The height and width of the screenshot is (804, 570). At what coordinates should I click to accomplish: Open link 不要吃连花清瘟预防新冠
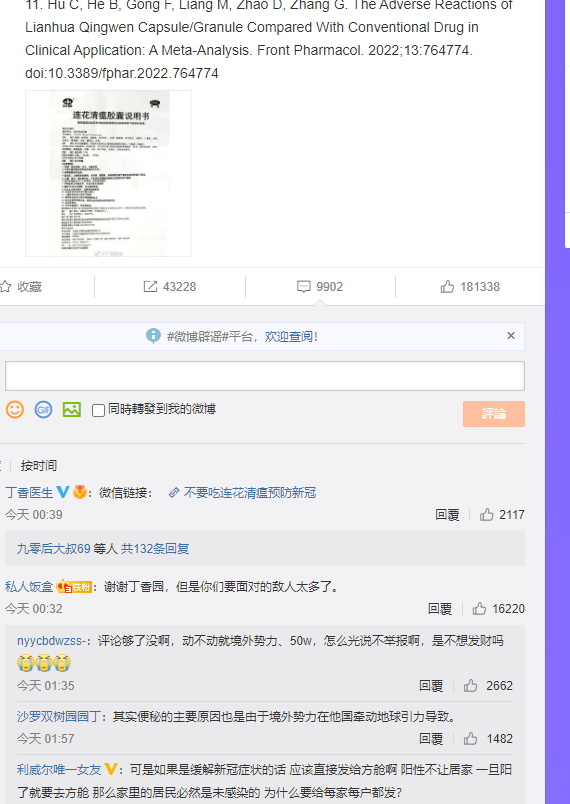(250, 493)
